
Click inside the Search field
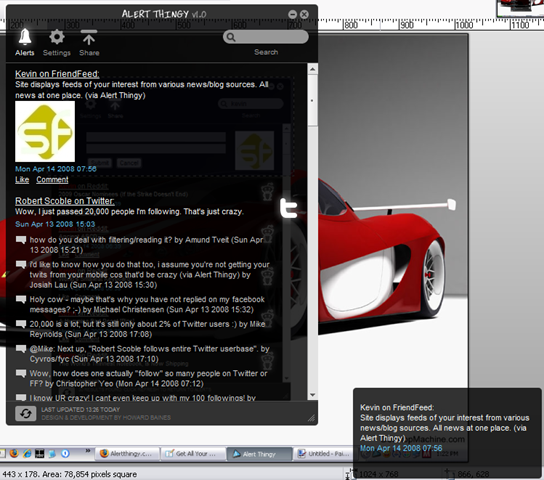[266, 37]
